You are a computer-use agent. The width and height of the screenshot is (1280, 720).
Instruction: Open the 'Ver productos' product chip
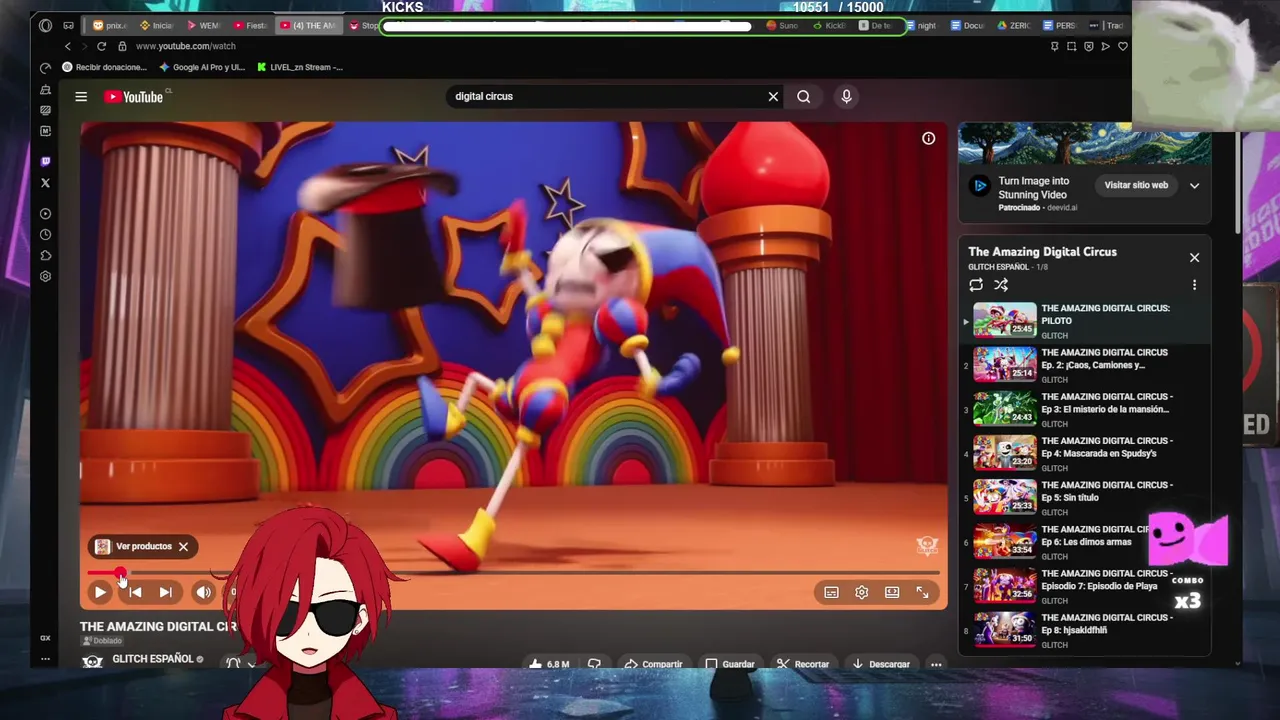tap(134, 546)
